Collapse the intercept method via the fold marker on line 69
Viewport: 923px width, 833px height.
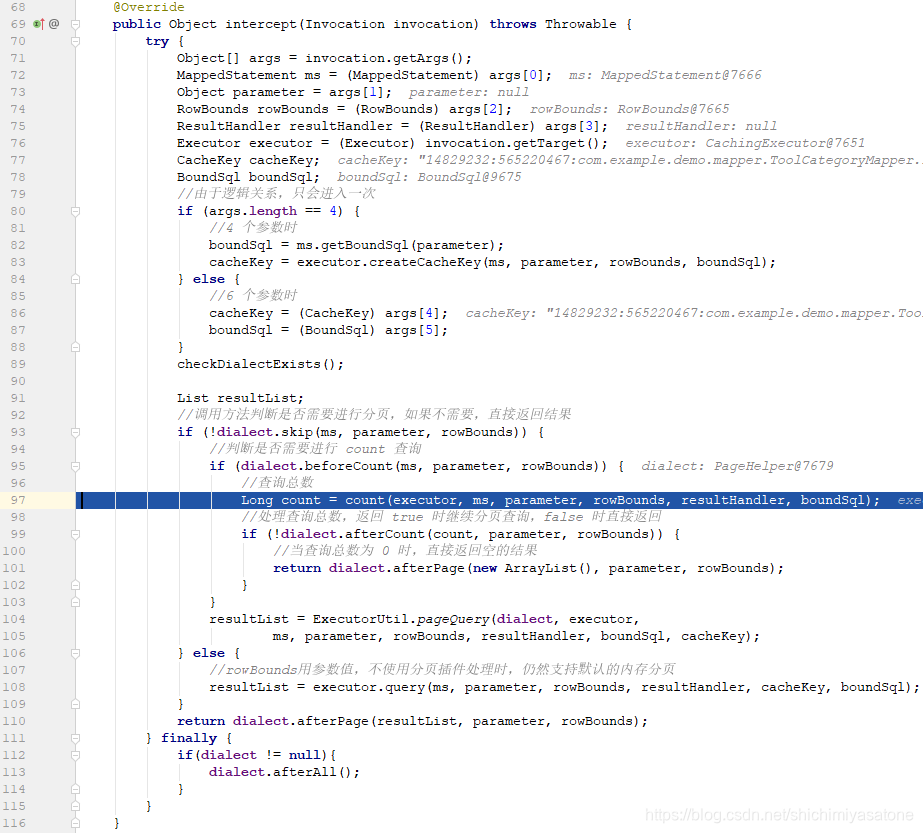click(76, 24)
